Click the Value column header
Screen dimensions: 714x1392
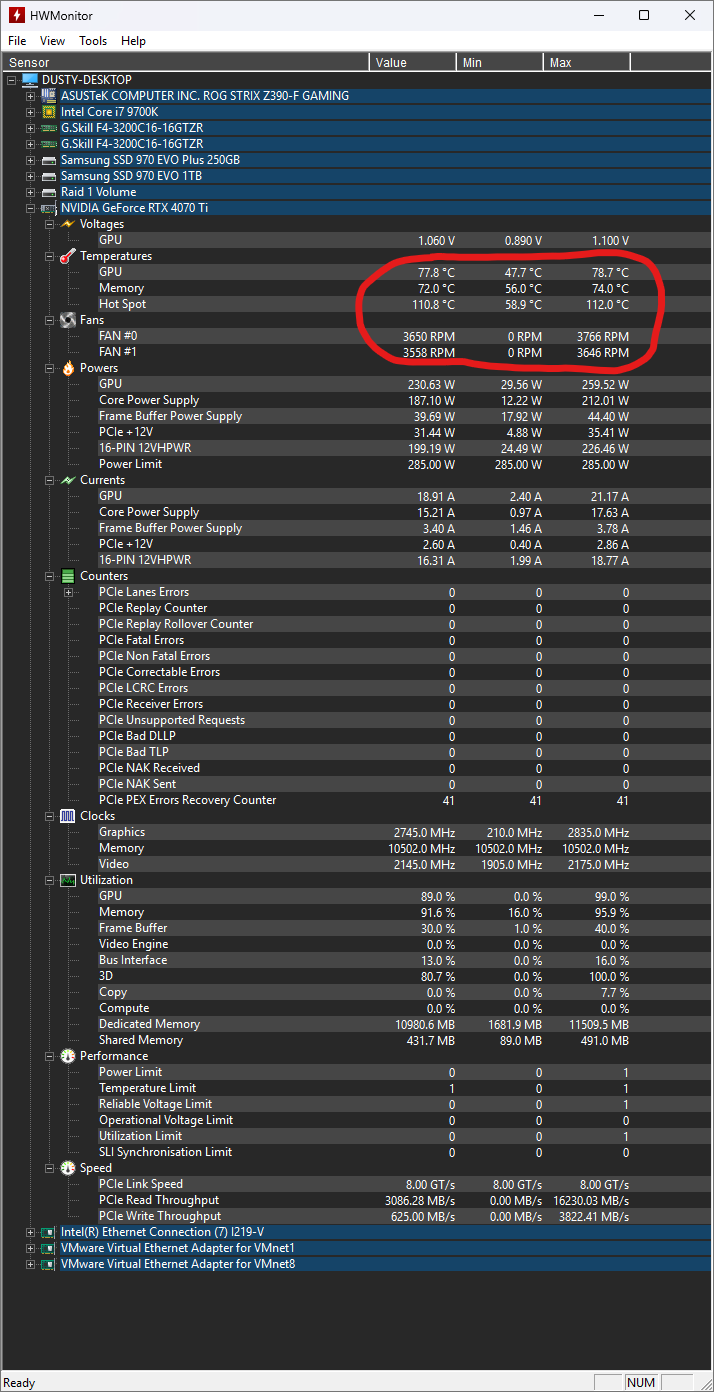pyautogui.click(x=413, y=62)
